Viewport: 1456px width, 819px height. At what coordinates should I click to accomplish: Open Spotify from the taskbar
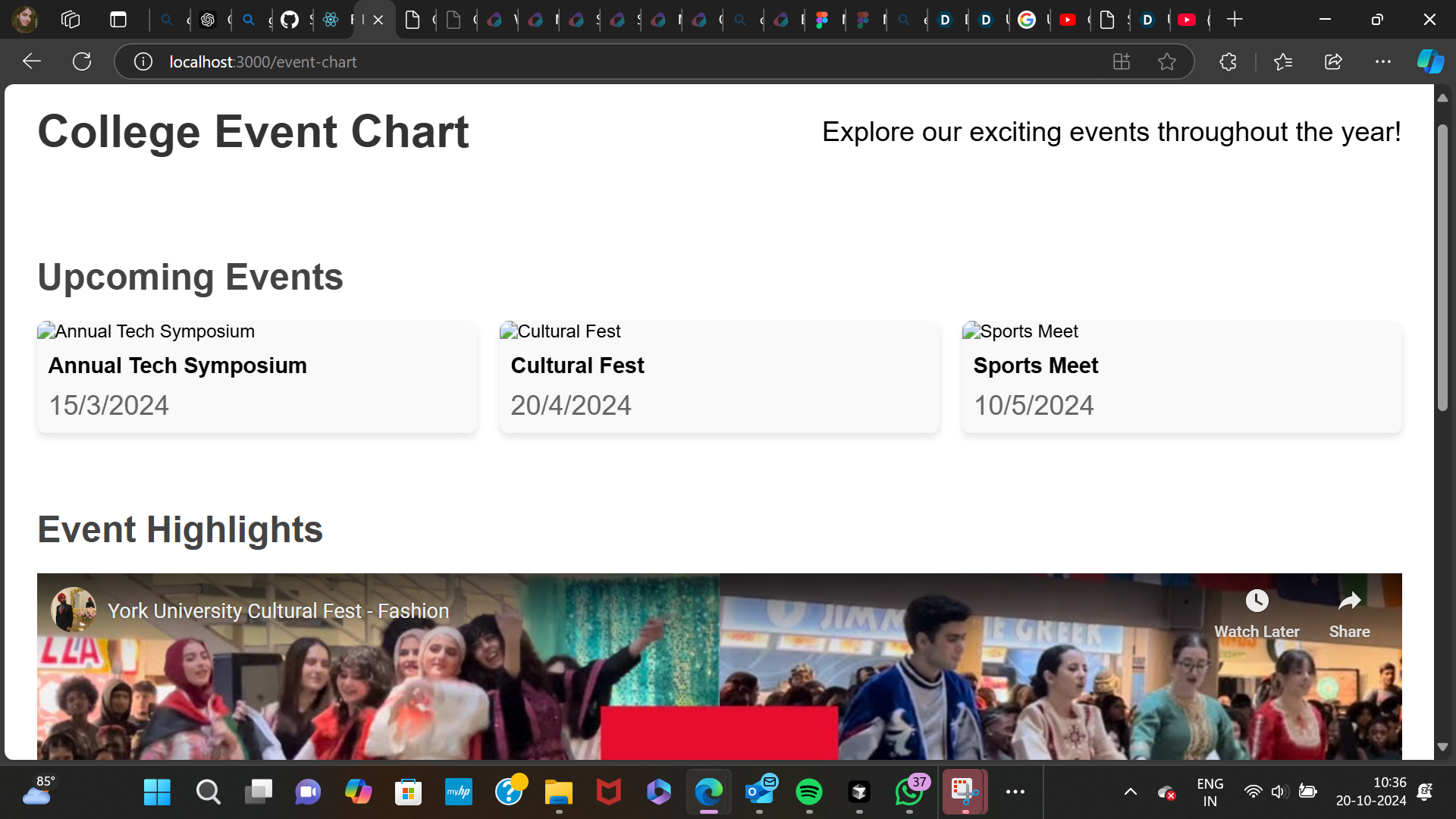(809, 792)
